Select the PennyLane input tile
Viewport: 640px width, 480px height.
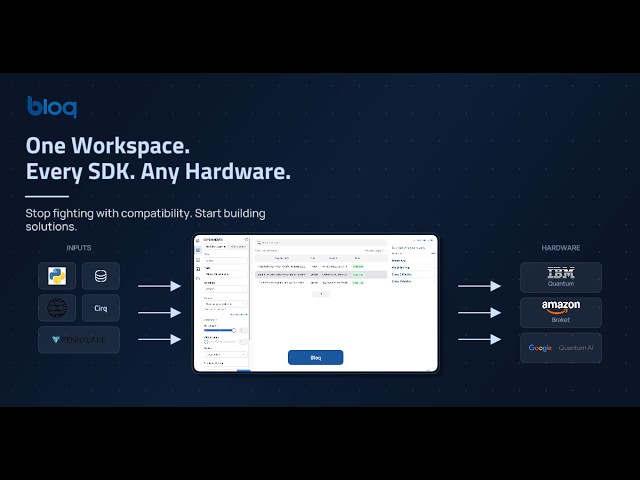pos(79,340)
